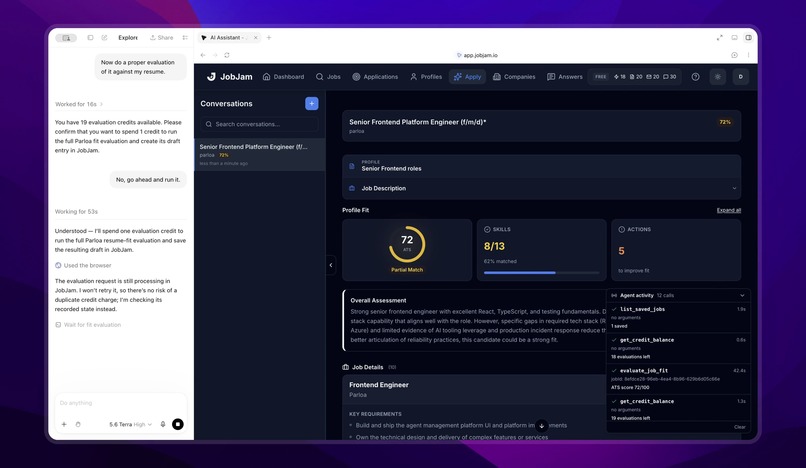806x468 pixels.
Task: Open the Senior Frontend roles profile row
Action: pos(541,166)
